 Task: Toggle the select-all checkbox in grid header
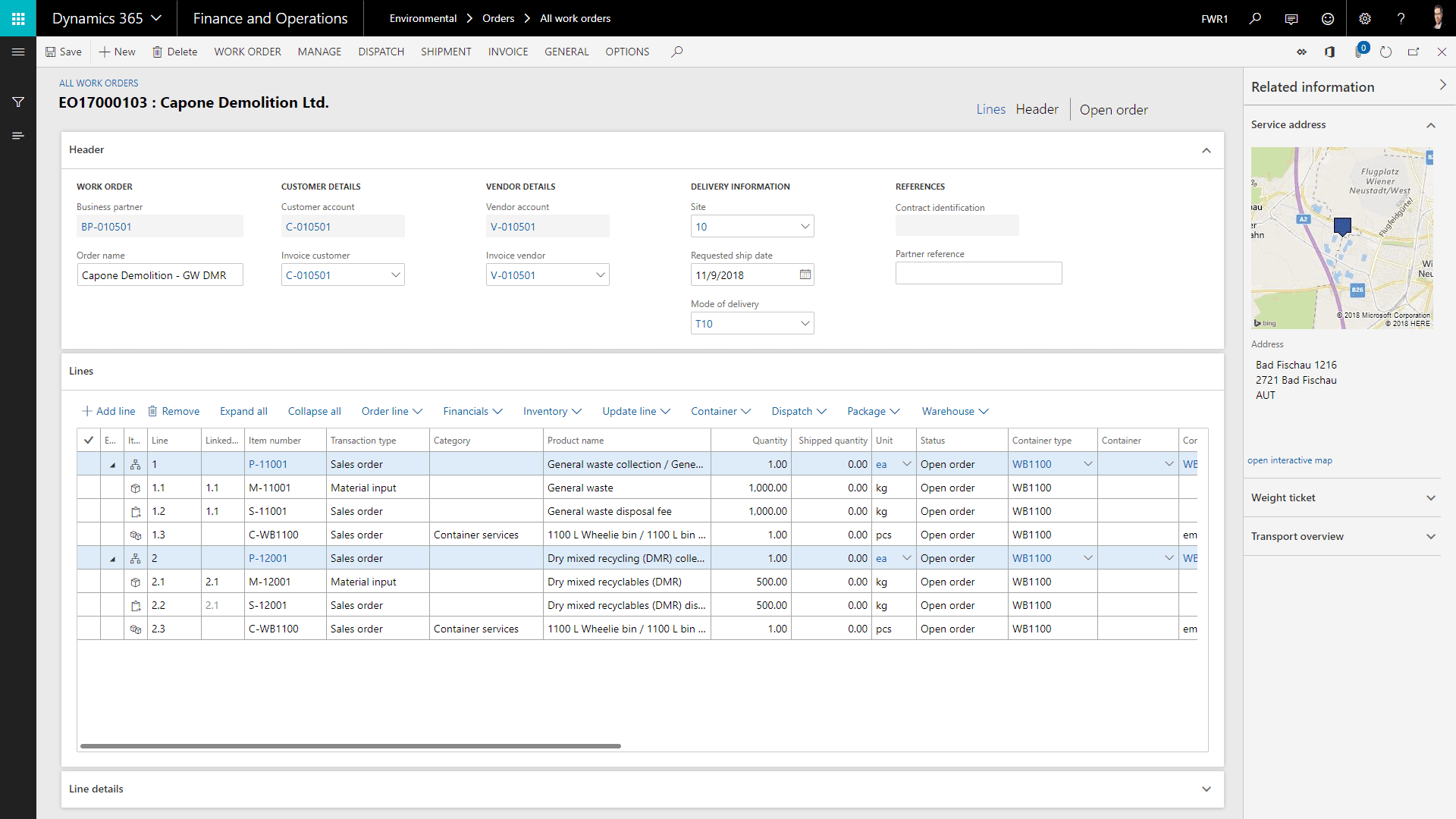(x=89, y=440)
